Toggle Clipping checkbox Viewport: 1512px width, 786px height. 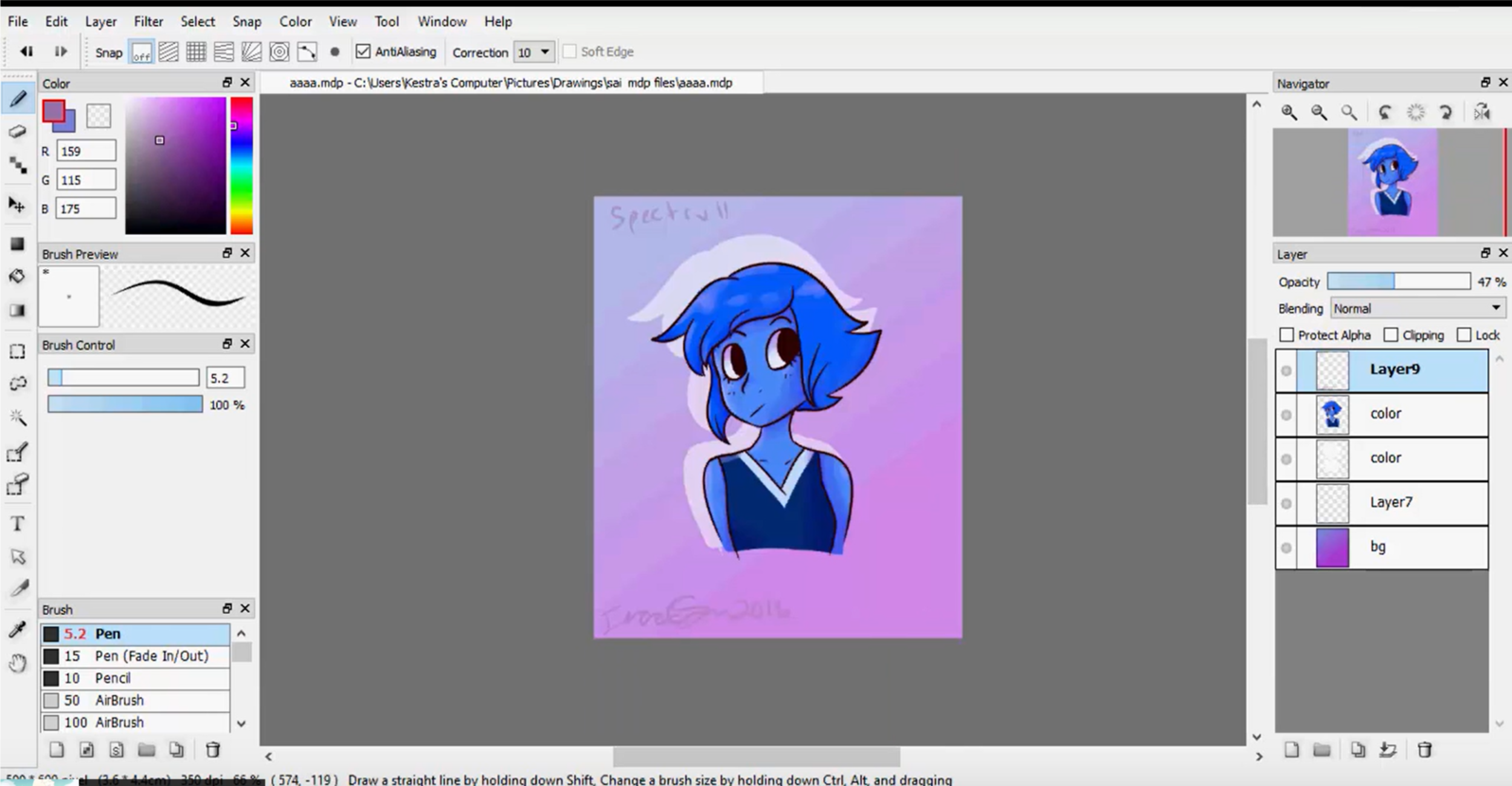[1391, 335]
